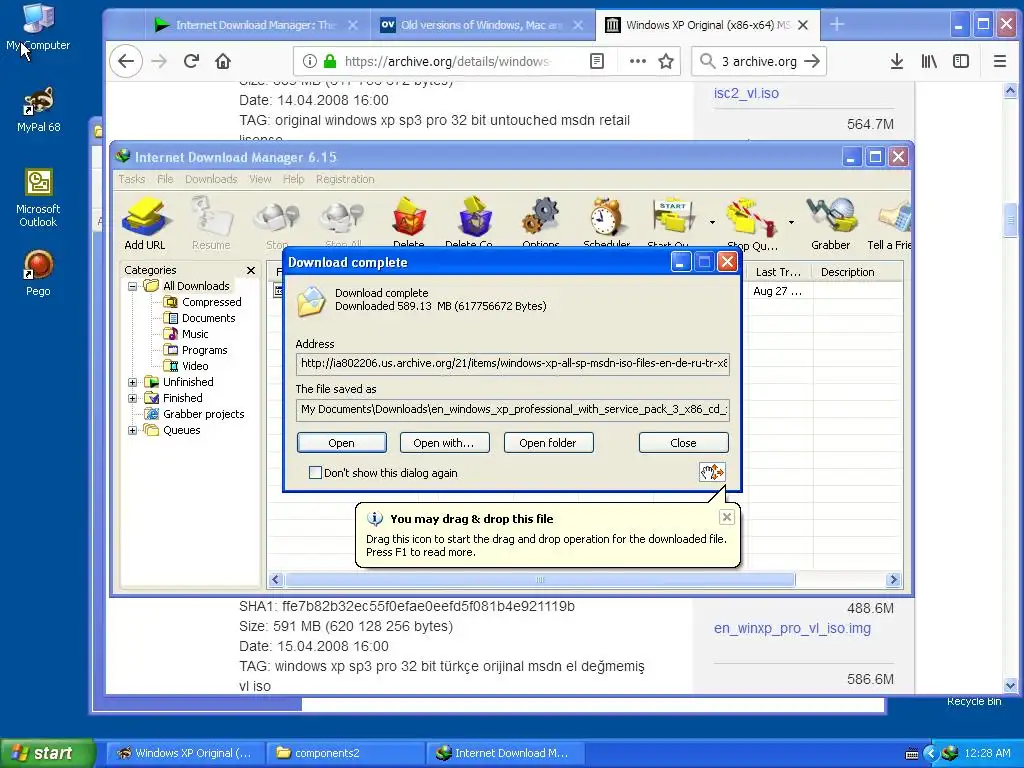Click the Delete Completed toolbar icon

click(475, 223)
